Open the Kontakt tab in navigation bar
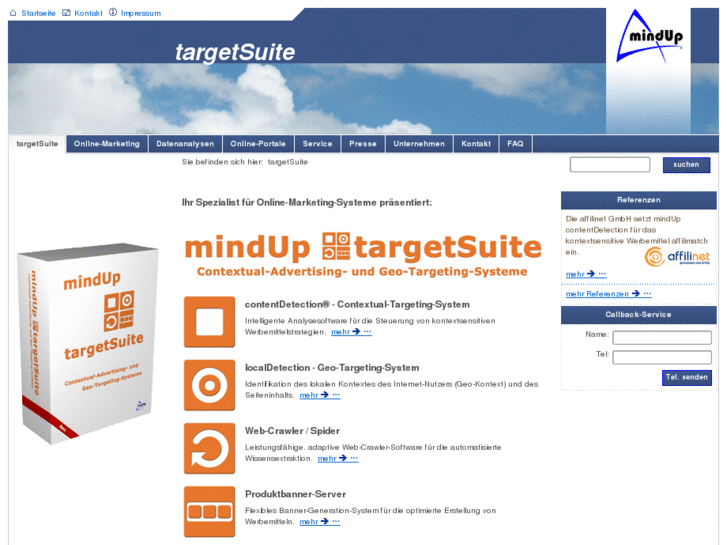Image resolution: width=727 pixels, height=545 pixels. coord(476,144)
